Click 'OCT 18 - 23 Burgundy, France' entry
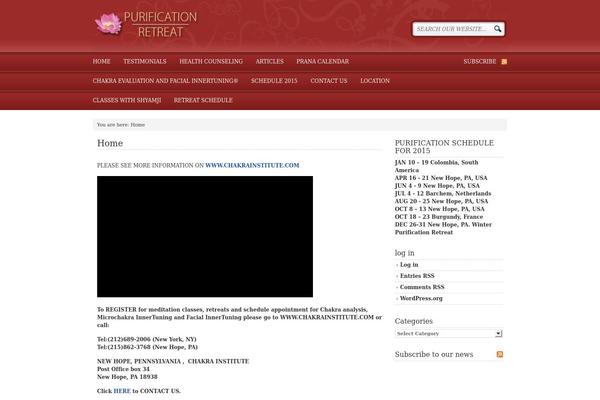This screenshot has height=400, width=600. 439,217
